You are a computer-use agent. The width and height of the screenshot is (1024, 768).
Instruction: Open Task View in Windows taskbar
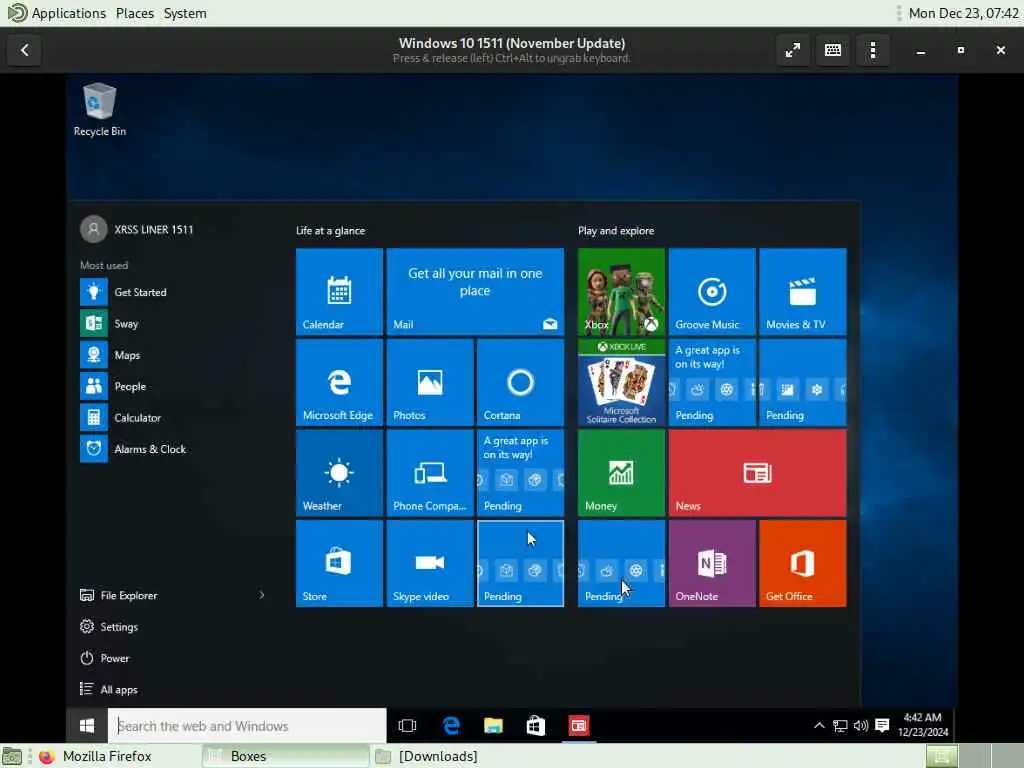click(408, 726)
